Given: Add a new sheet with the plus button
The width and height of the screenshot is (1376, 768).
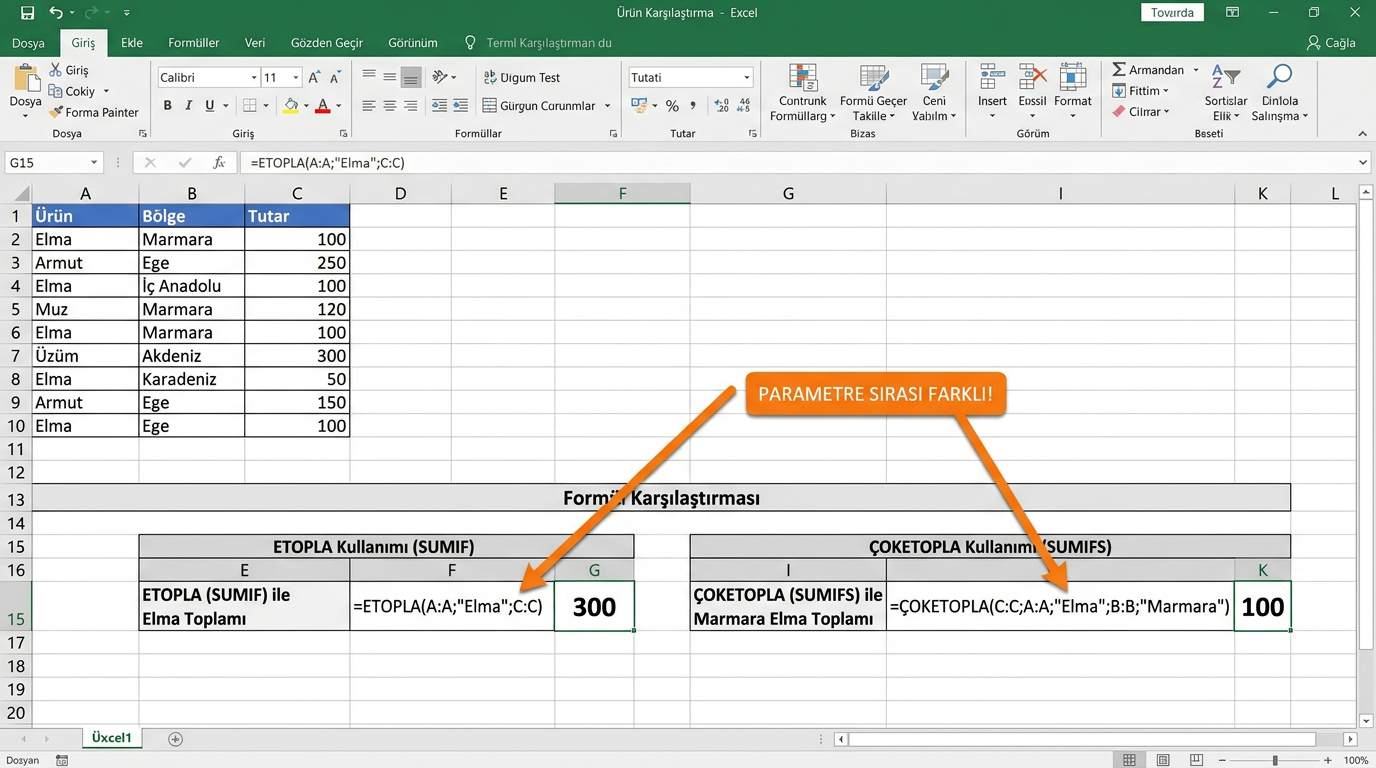Looking at the screenshot, I should tap(176, 739).
